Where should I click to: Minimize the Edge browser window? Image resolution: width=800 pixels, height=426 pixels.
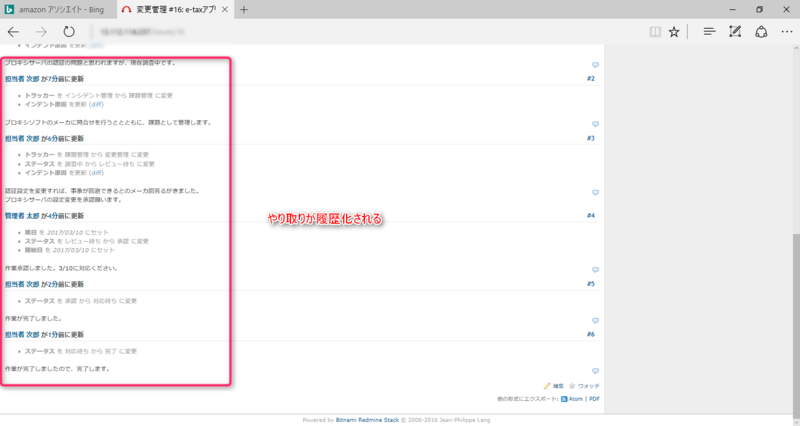(733, 9)
